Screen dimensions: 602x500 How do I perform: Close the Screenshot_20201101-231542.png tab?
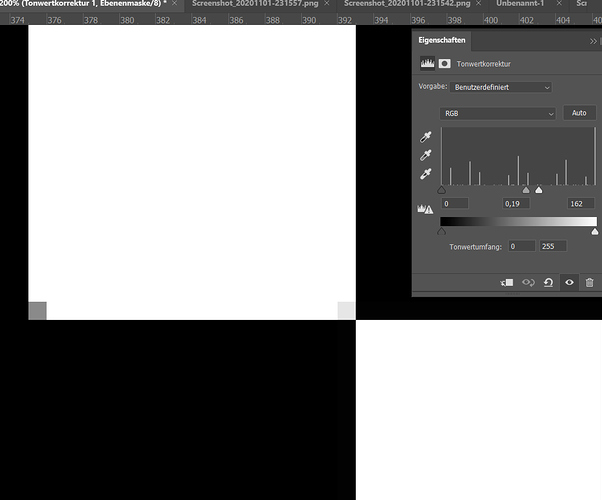(x=478, y=3)
